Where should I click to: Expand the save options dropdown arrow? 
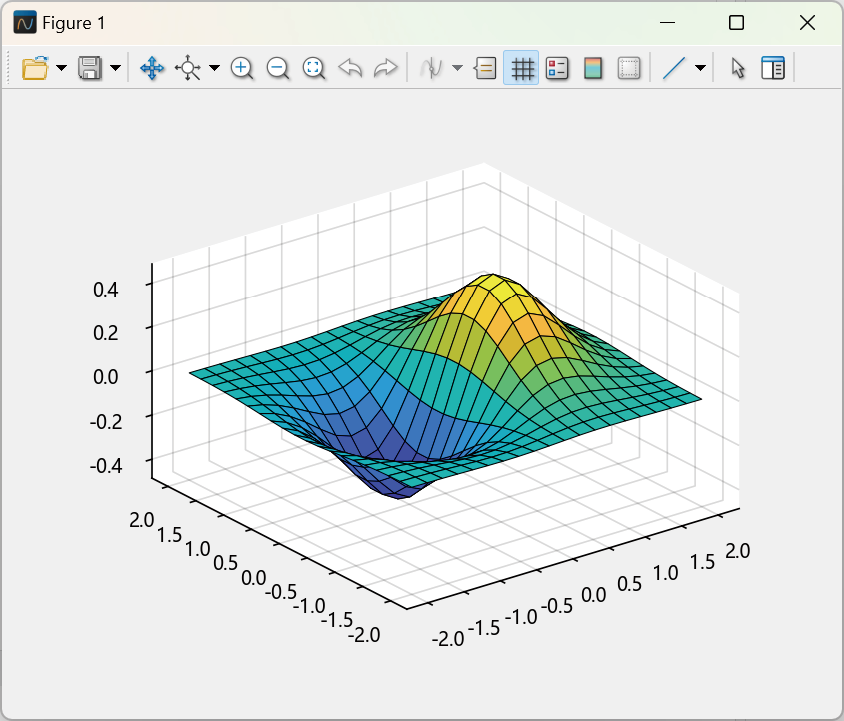tap(115, 68)
